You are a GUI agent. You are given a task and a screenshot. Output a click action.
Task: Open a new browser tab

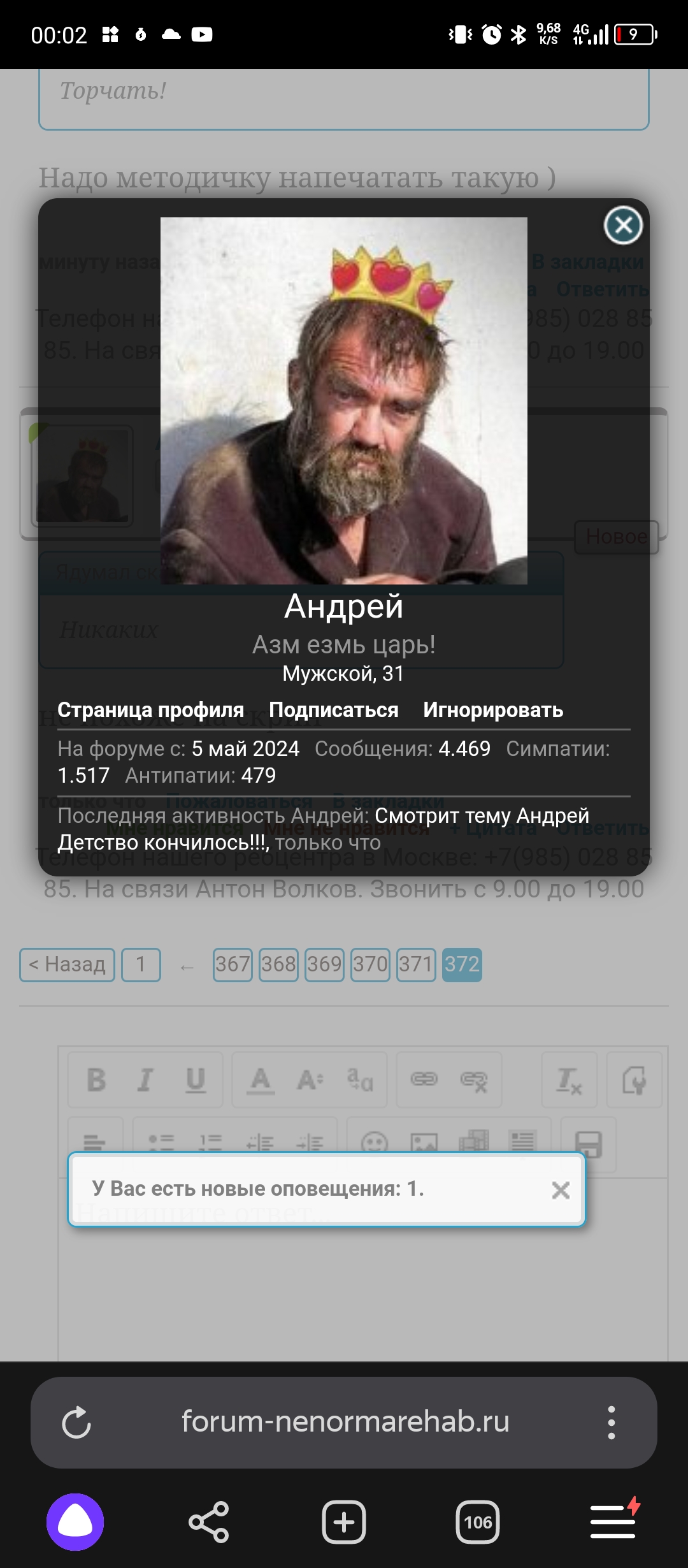344,1522
